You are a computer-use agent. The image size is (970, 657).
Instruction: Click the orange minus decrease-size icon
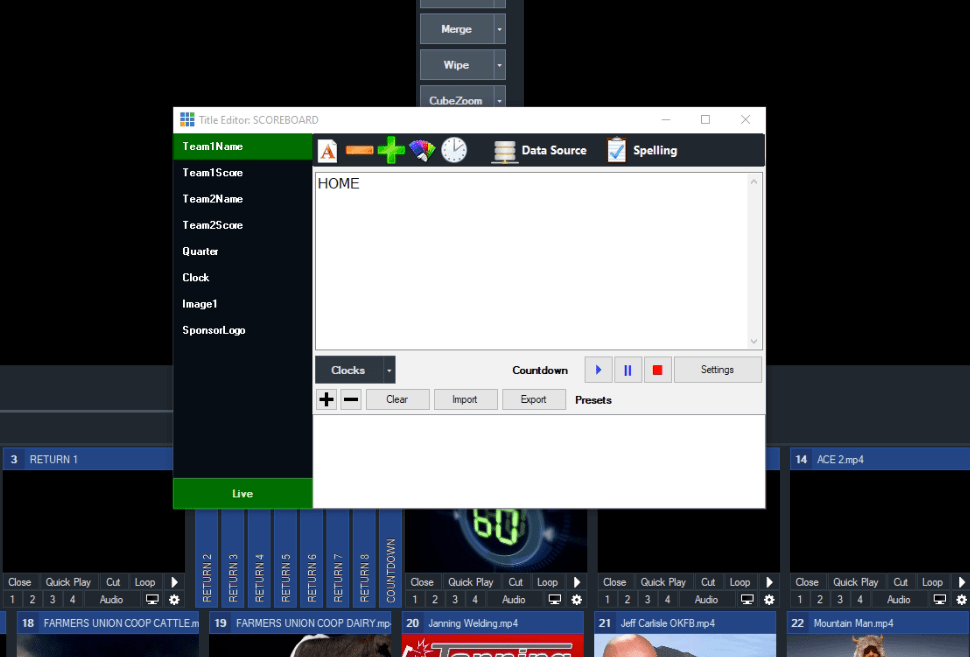[x=359, y=151]
